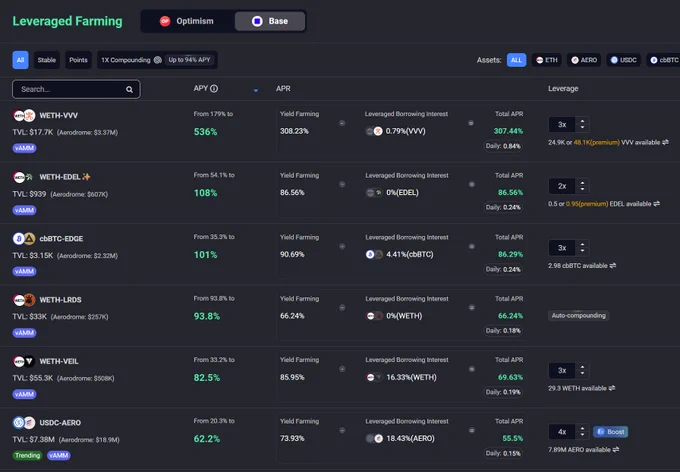Click the 536% APY value
The height and width of the screenshot is (472, 680).
(206, 132)
